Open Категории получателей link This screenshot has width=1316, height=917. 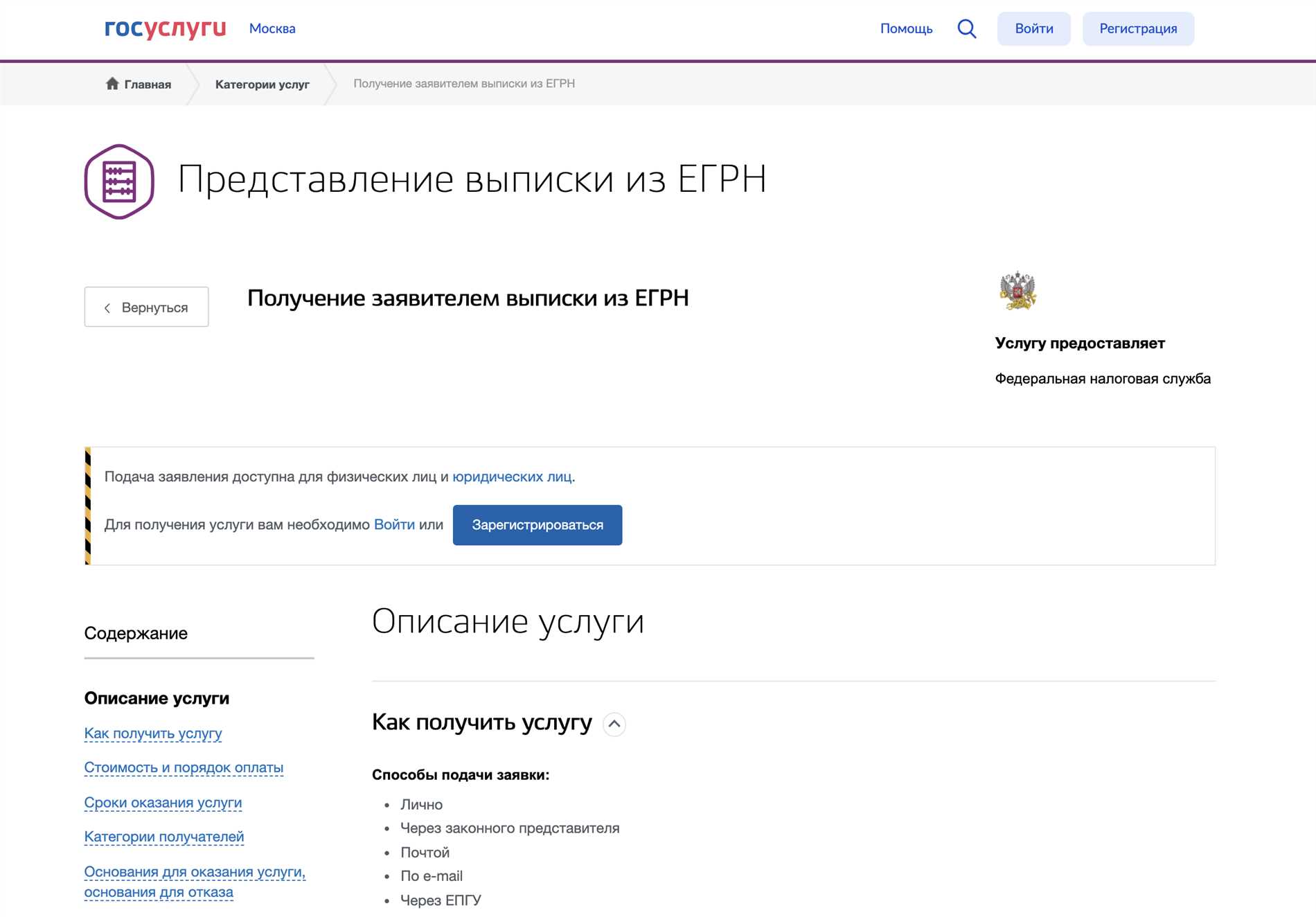(x=164, y=837)
